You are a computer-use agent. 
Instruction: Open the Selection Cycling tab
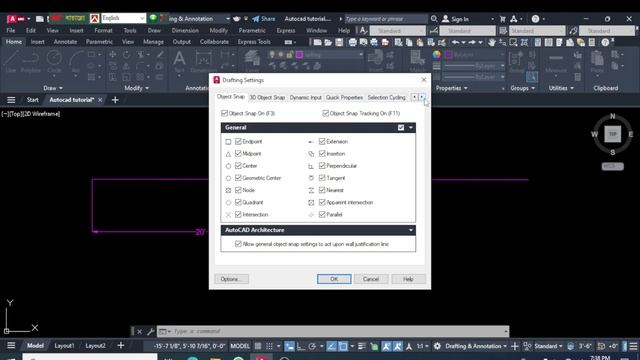pos(386,98)
